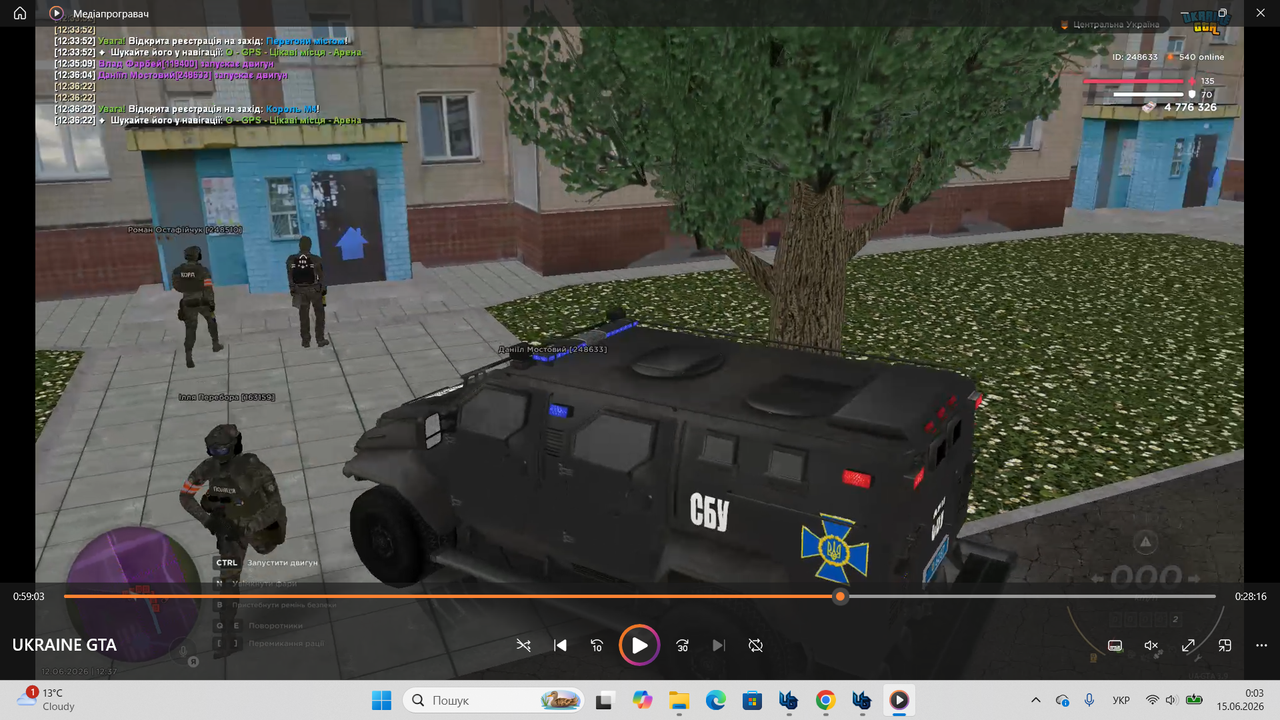Open the Wi-Fi network tray icon
This screenshot has width=1280, height=720.
pyautogui.click(x=1153, y=700)
